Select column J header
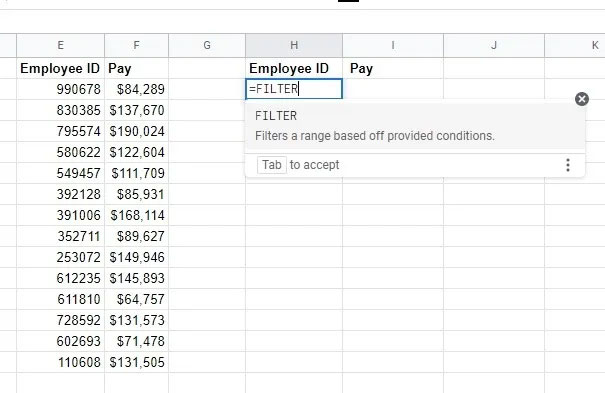The image size is (605, 393). coord(494,46)
